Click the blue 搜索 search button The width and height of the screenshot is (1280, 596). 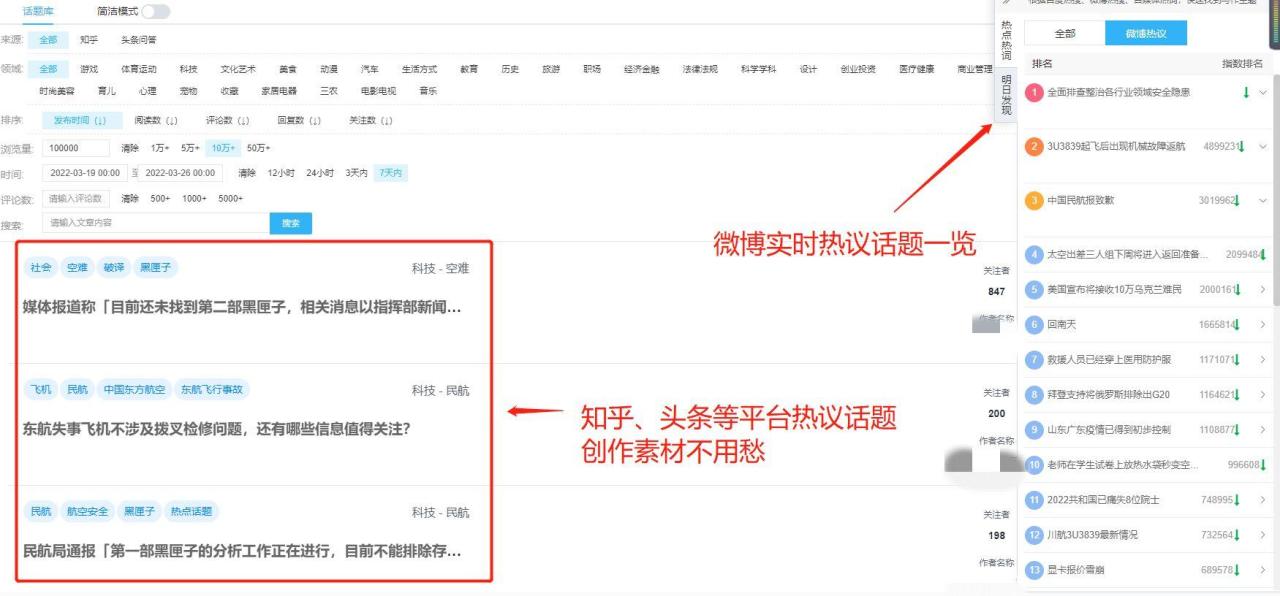coord(290,223)
